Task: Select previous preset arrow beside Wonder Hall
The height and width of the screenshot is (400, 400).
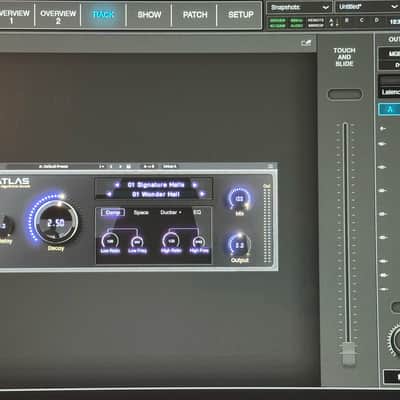Action: [x=109, y=194]
